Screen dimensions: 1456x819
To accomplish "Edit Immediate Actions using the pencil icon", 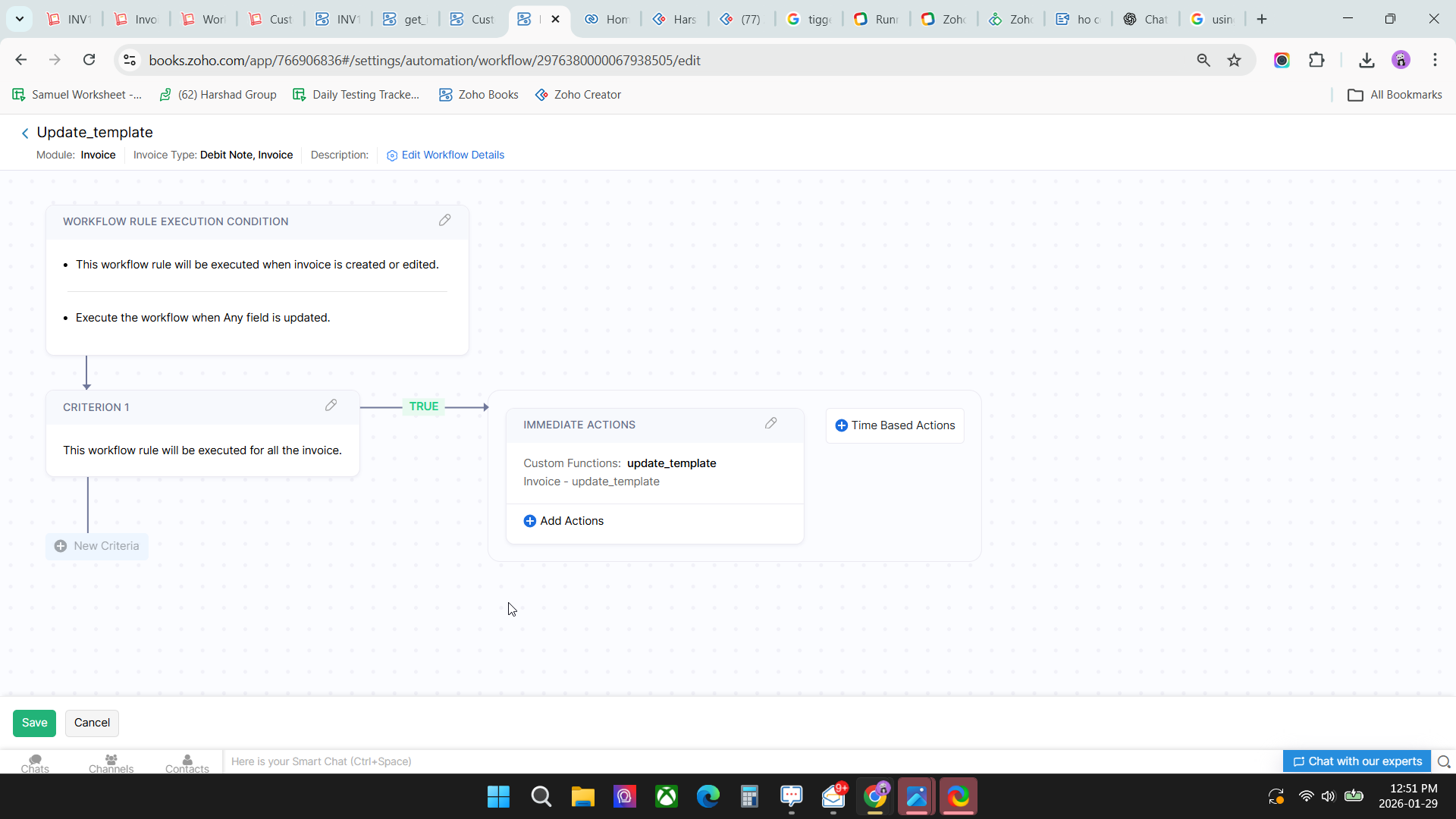I will point(771,423).
